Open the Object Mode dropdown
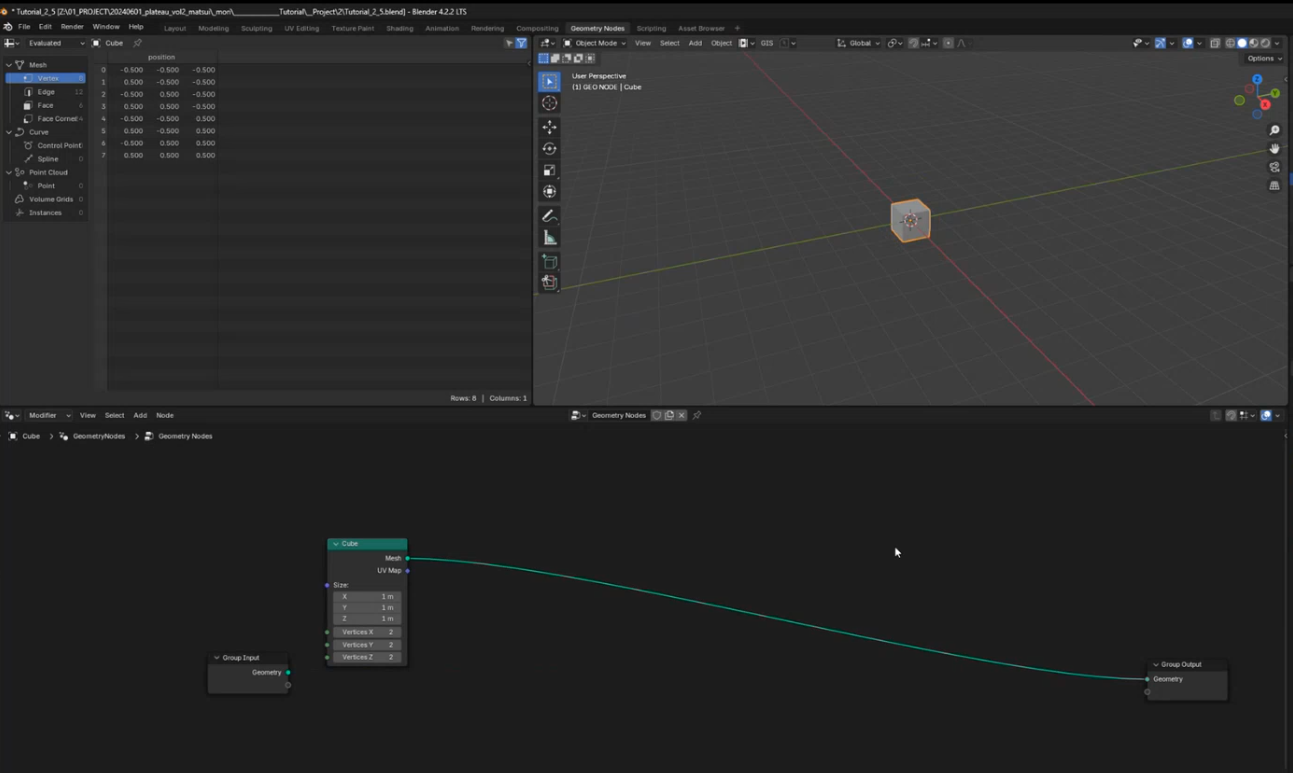 [x=594, y=43]
